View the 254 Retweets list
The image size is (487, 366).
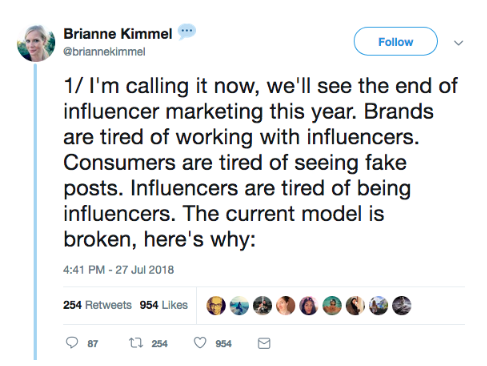click(x=97, y=305)
